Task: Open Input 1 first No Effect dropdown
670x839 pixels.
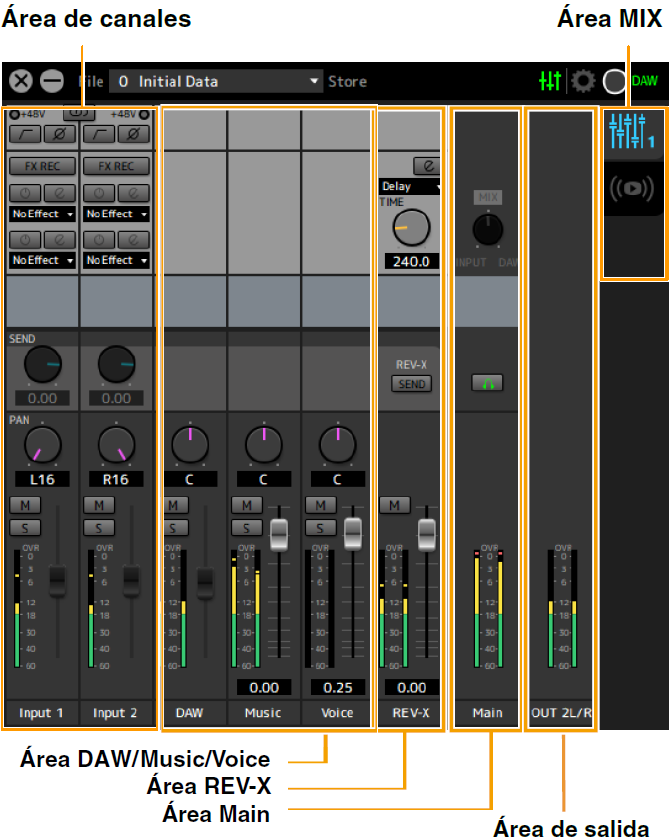Action: [x=42, y=214]
